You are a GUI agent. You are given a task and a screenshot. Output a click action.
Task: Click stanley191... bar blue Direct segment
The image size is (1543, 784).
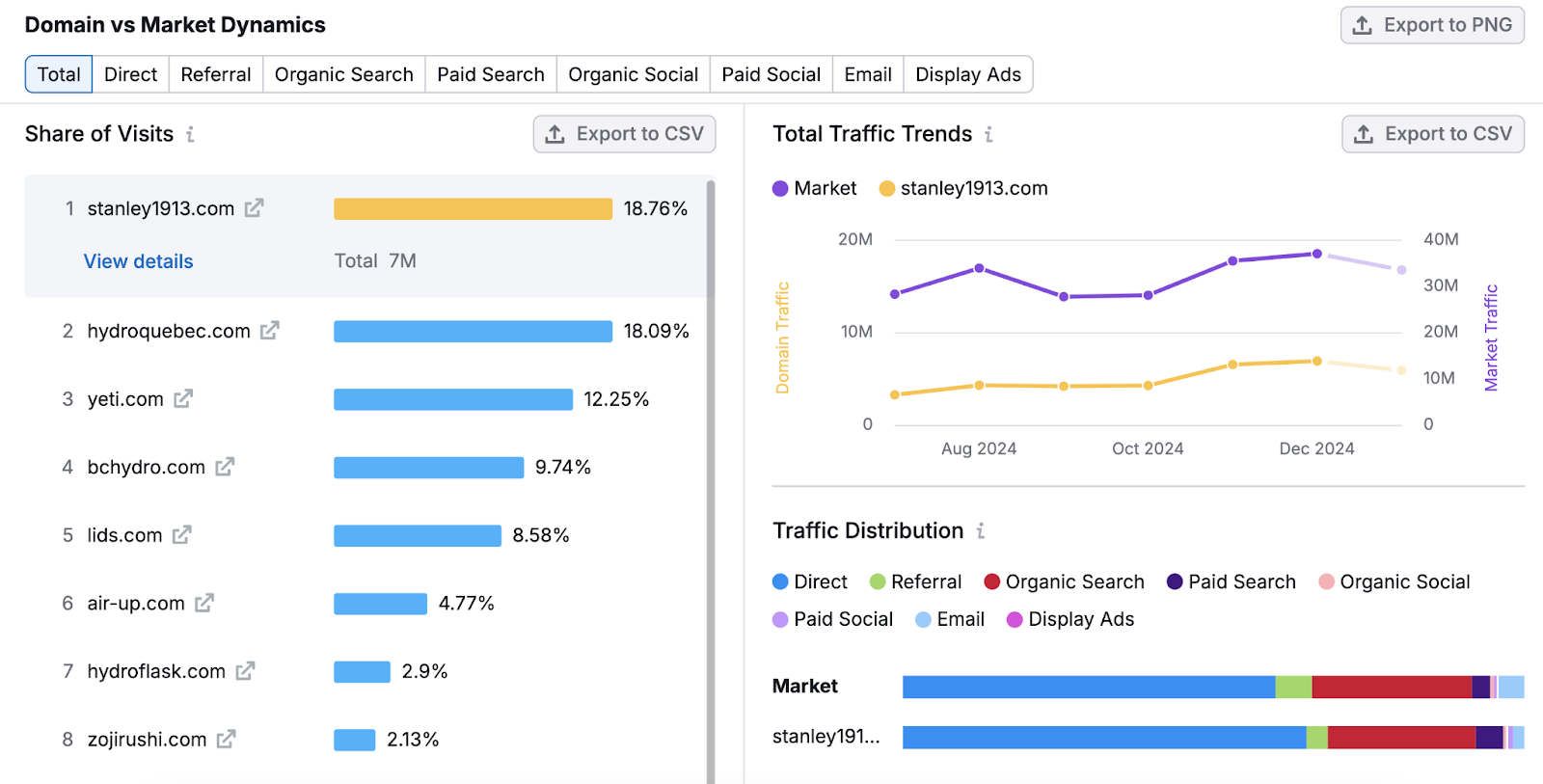click(1104, 738)
